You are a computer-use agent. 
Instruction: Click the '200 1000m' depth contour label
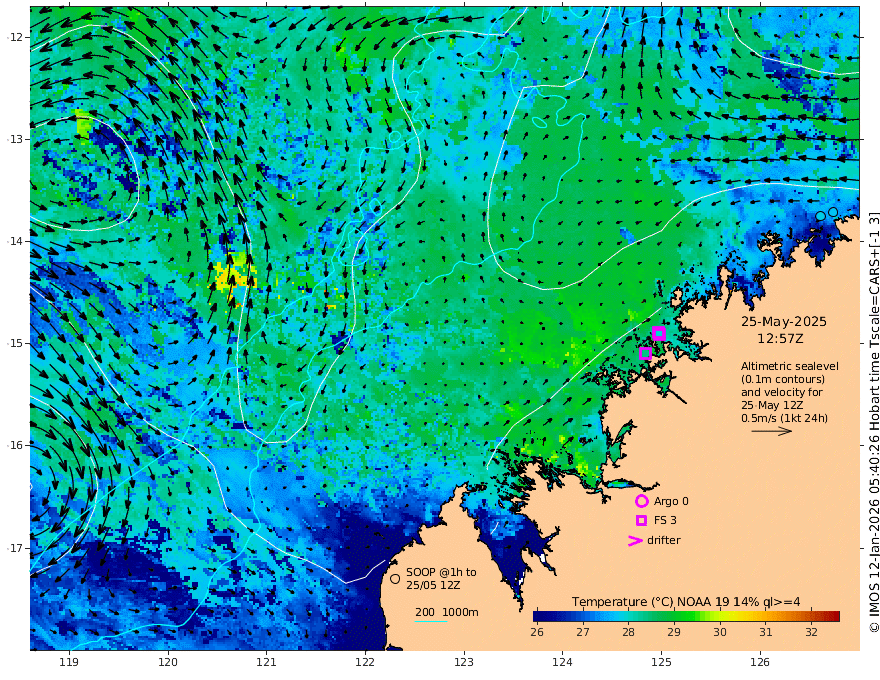coord(447,612)
